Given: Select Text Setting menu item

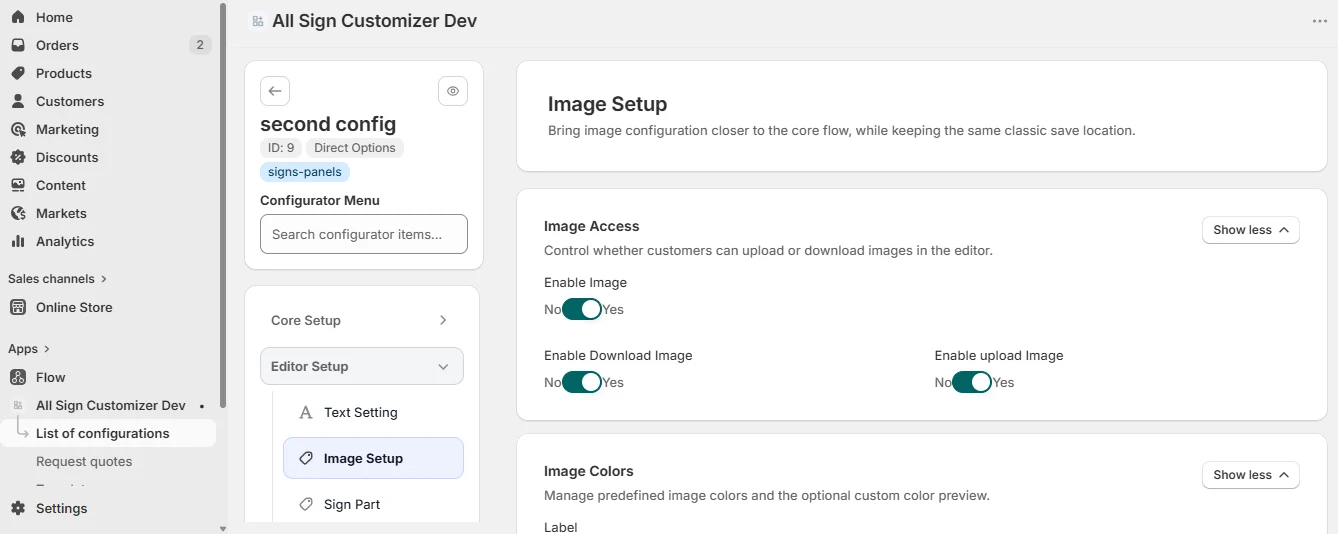Looking at the screenshot, I should click(373, 412).
